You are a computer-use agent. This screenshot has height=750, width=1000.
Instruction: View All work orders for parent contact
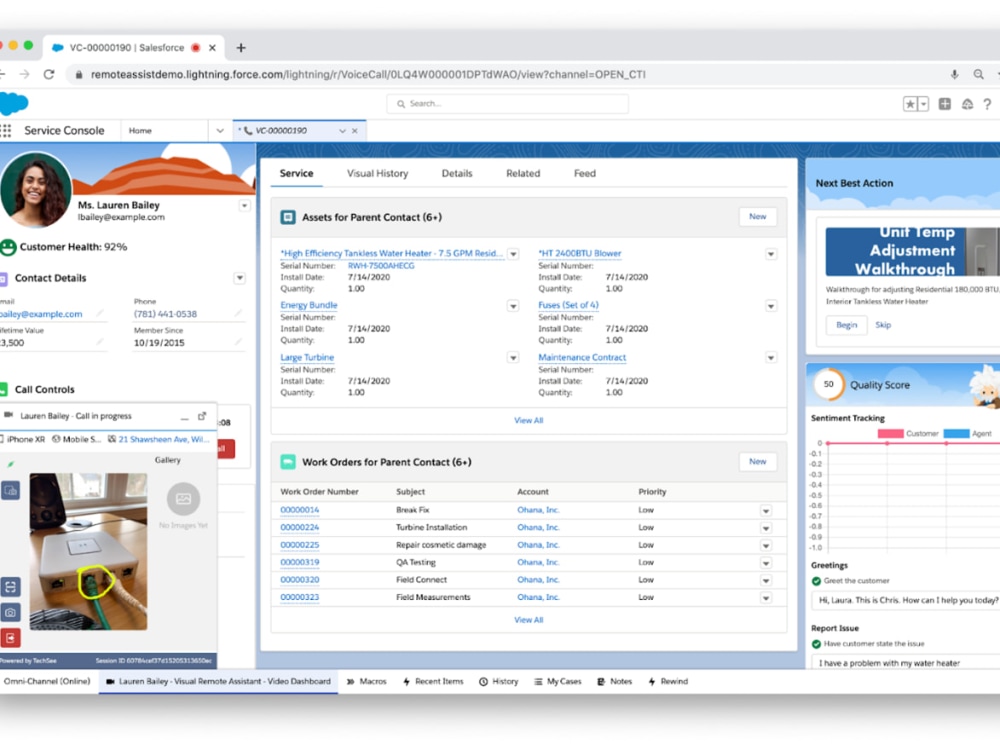(528, 619)
